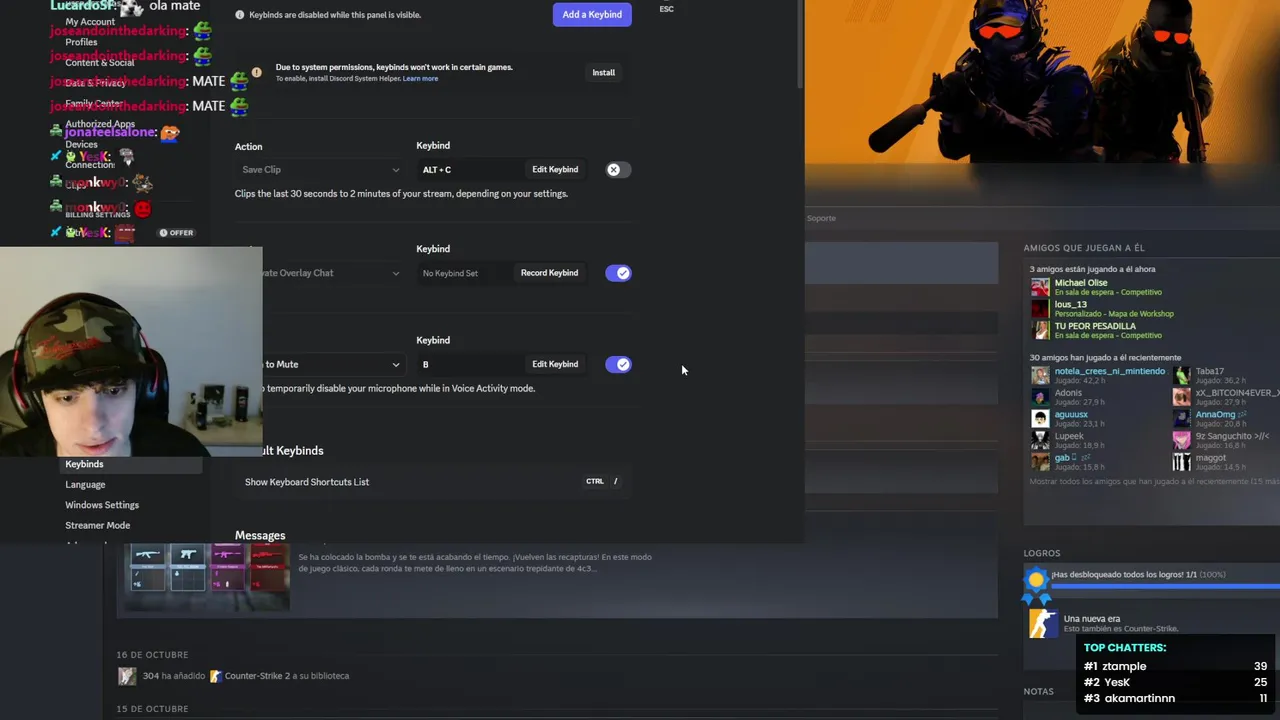This screenshot has height=720, width=1280.
Task: Click Install for Discord System Helper
Action: pyautogui.click(x=603, y=72)
